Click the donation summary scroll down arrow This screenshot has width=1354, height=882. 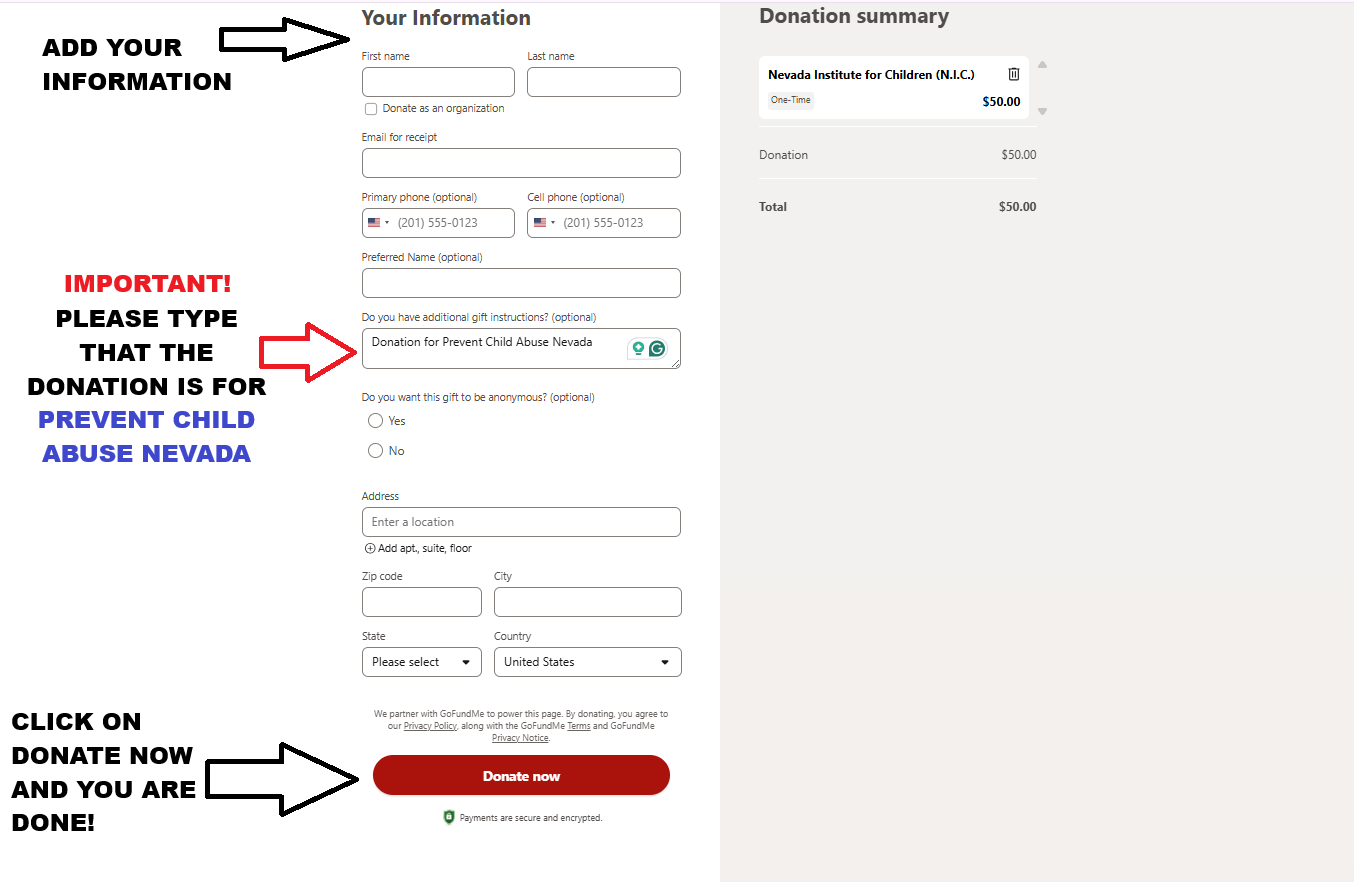pos(1042,111)
